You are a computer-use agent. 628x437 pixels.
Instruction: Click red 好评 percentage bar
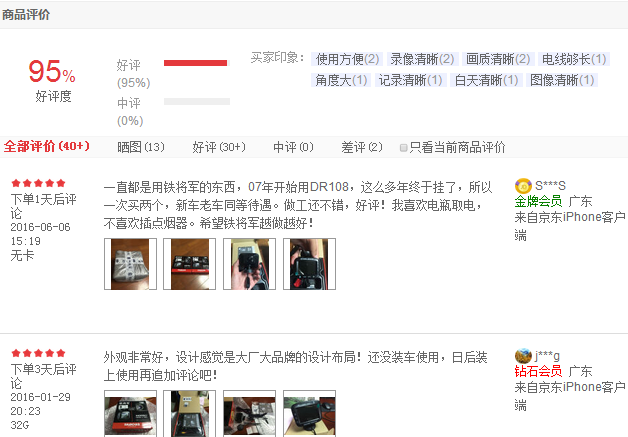point(195,63)
